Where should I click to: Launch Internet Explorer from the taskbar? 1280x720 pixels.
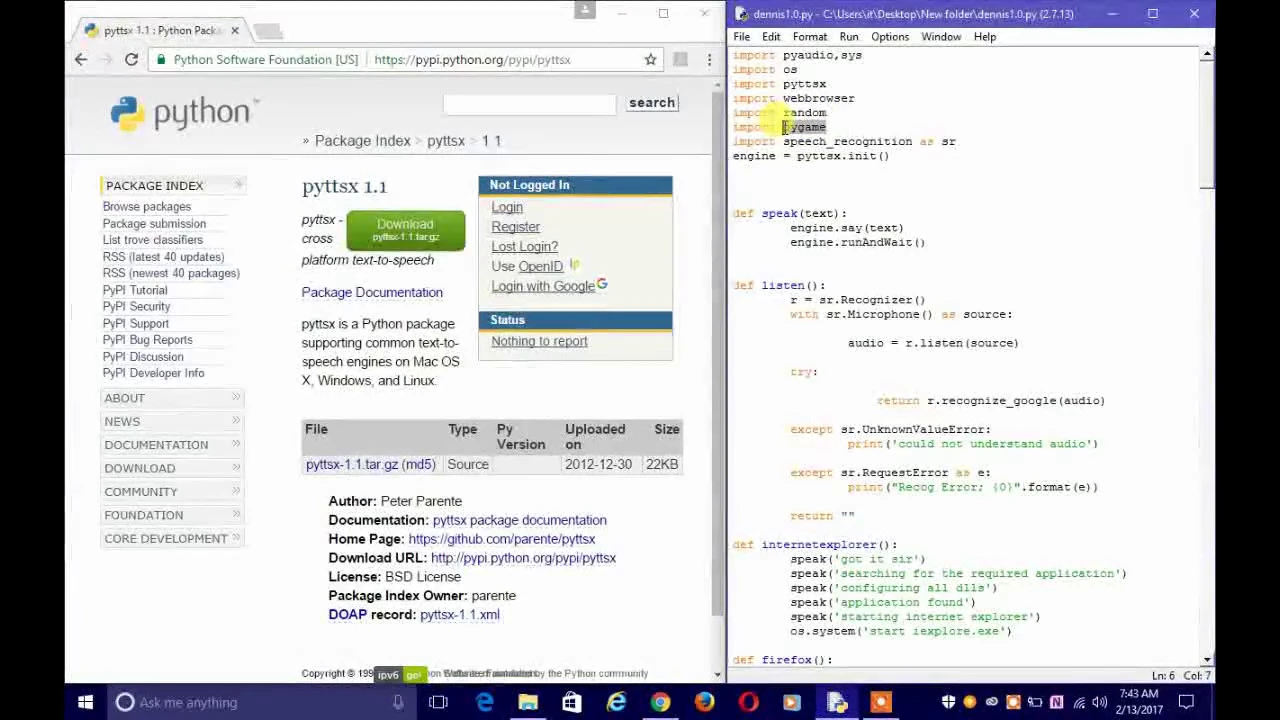pyautogui.click(x=616, y=702)
